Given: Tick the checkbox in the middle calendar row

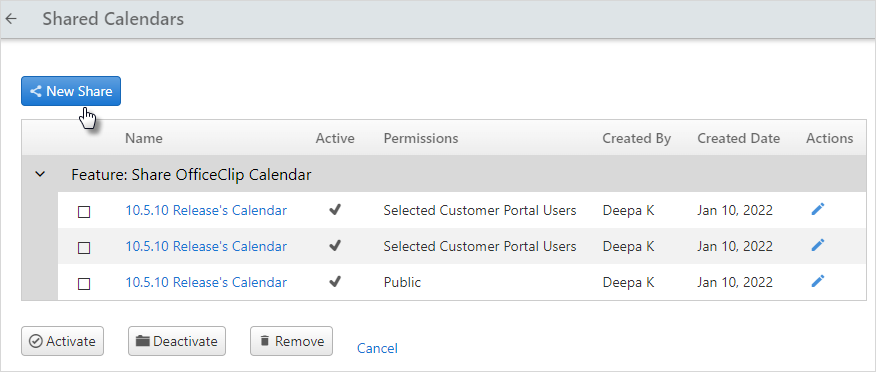Looking at the screenshot, I should click(84, 248).
